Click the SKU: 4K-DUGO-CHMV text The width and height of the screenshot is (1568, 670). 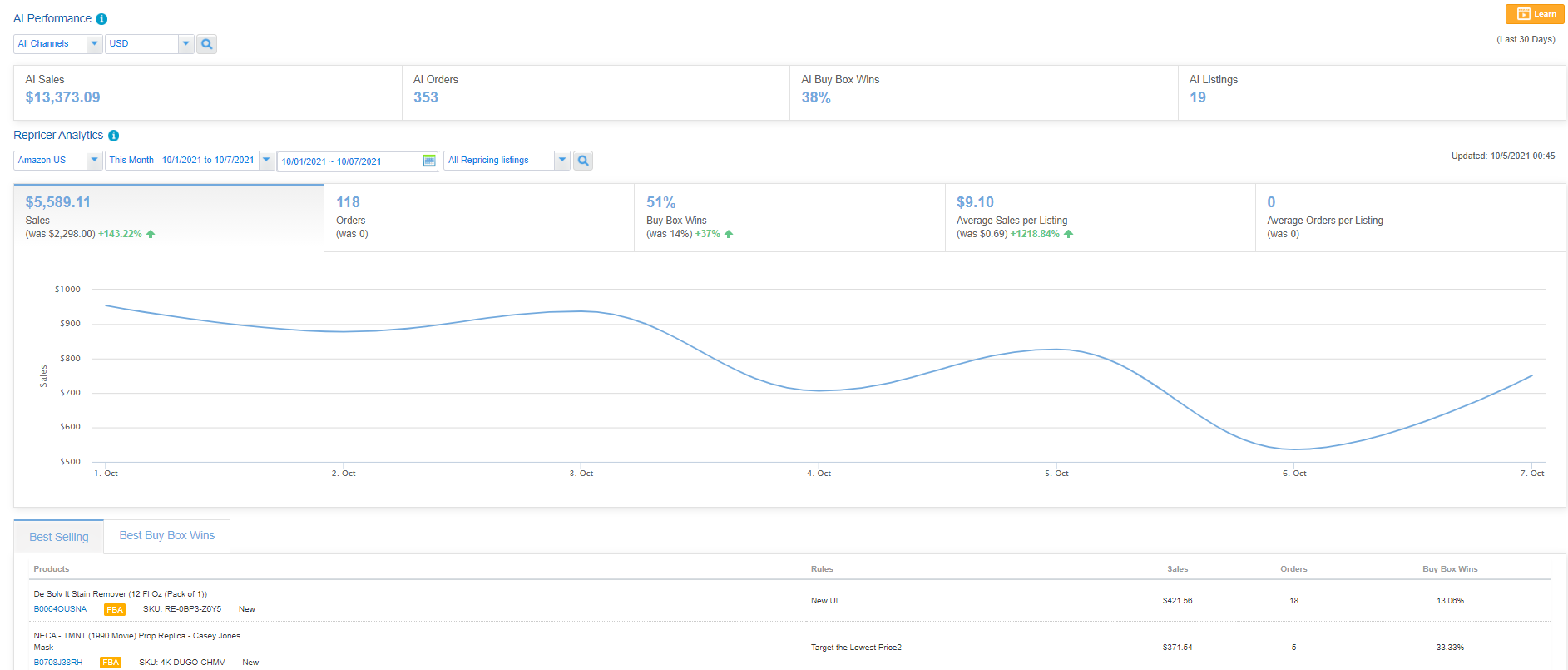coord(182,663)
